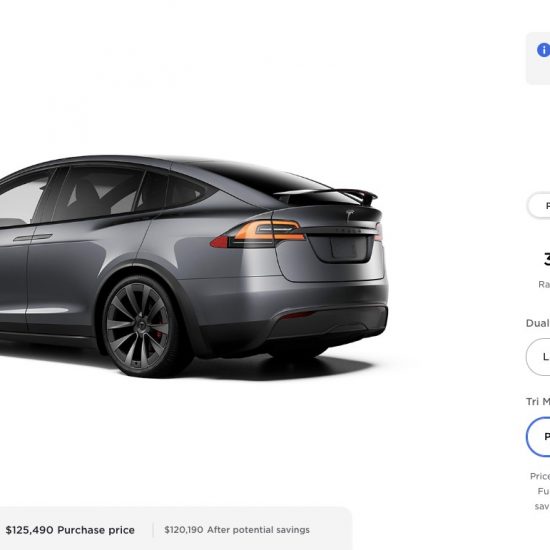Click the rear door handle

coord(32,238)
